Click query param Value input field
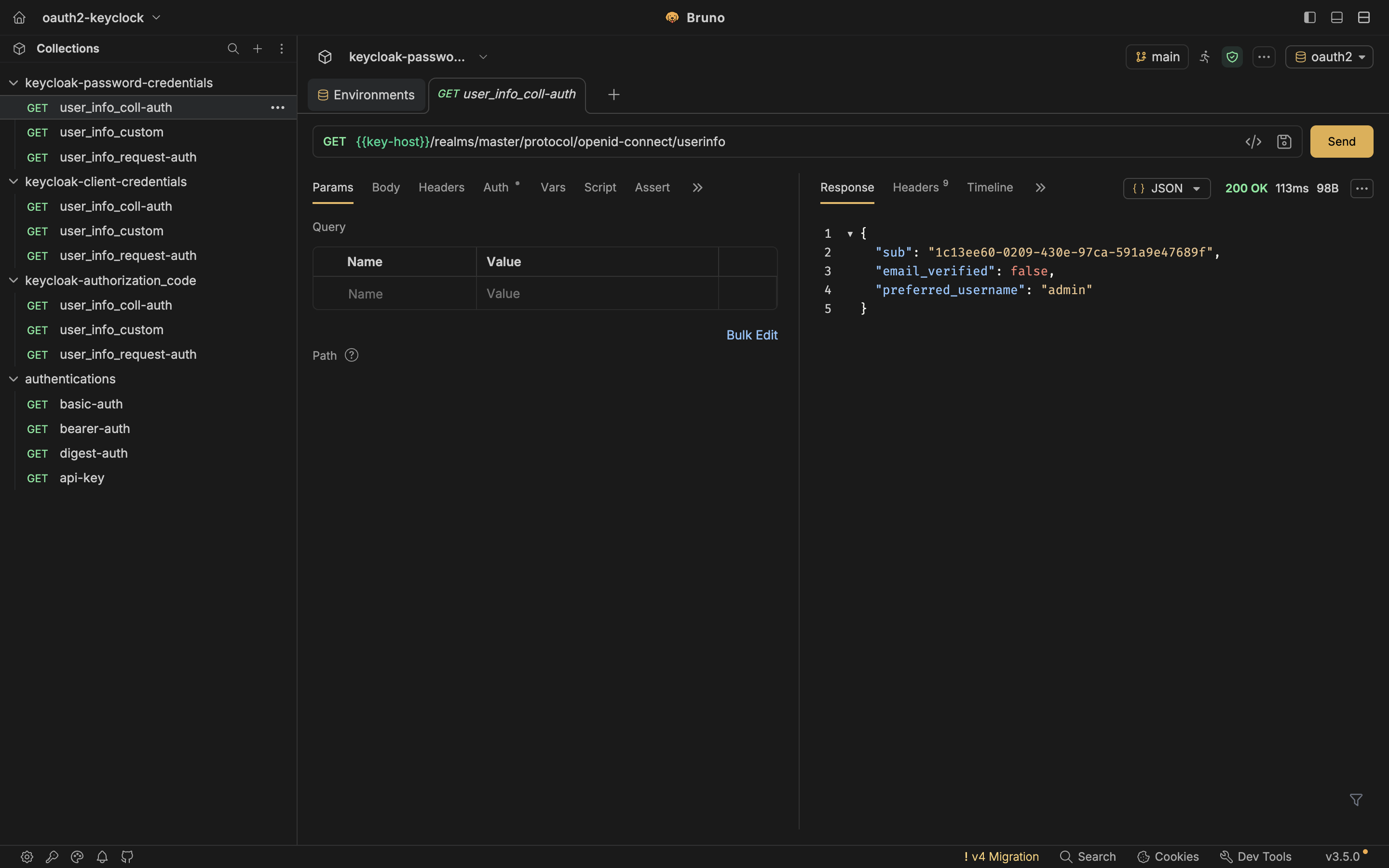The width and height of the screenshot is (1389, 868). (597, 293)
